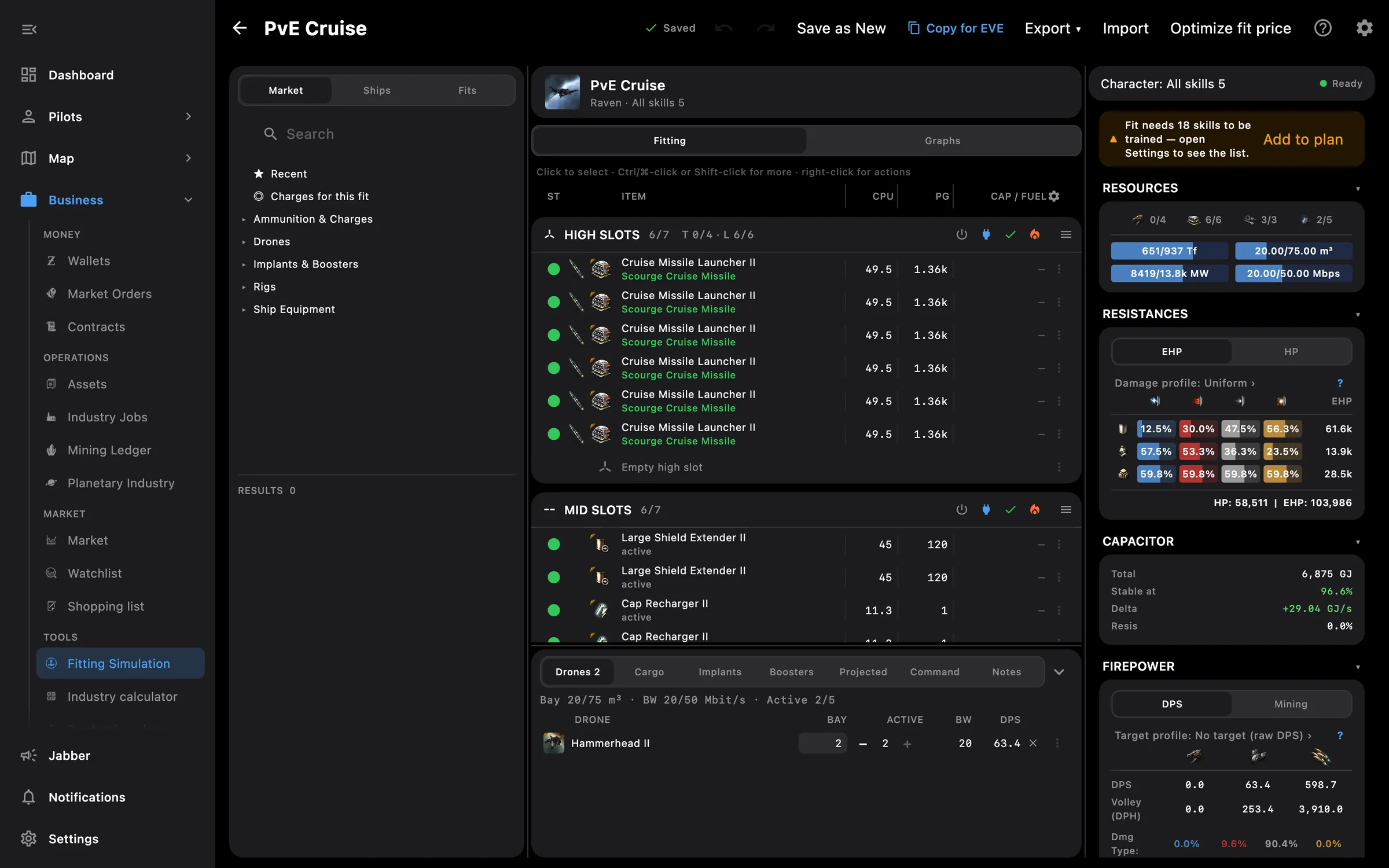Toggle state of second Large Shield Extender II
Viewport: 1389px width, 868px height.
(x=554, y=577)
